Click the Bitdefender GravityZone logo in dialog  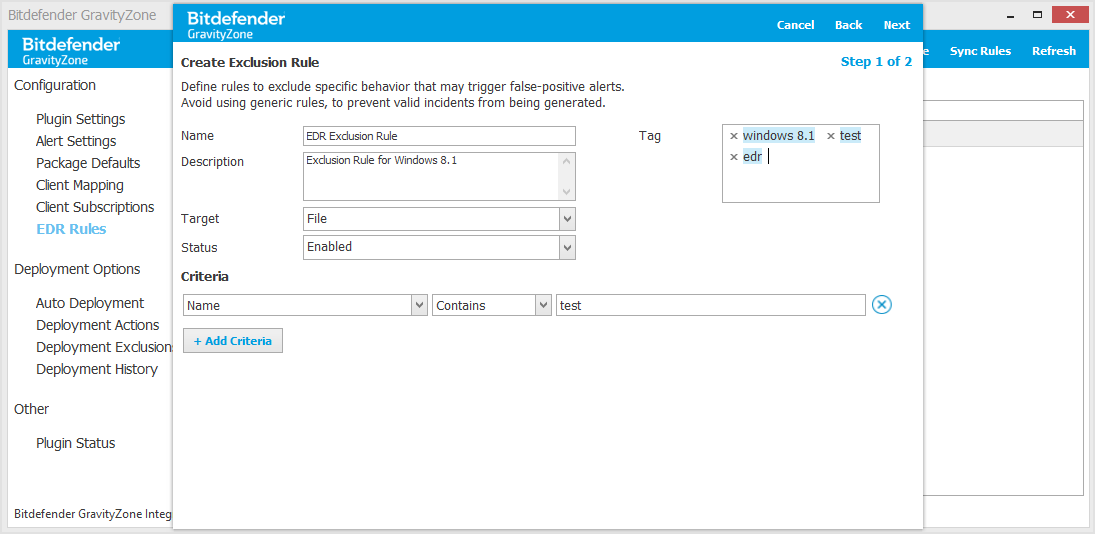pos(236,24)
